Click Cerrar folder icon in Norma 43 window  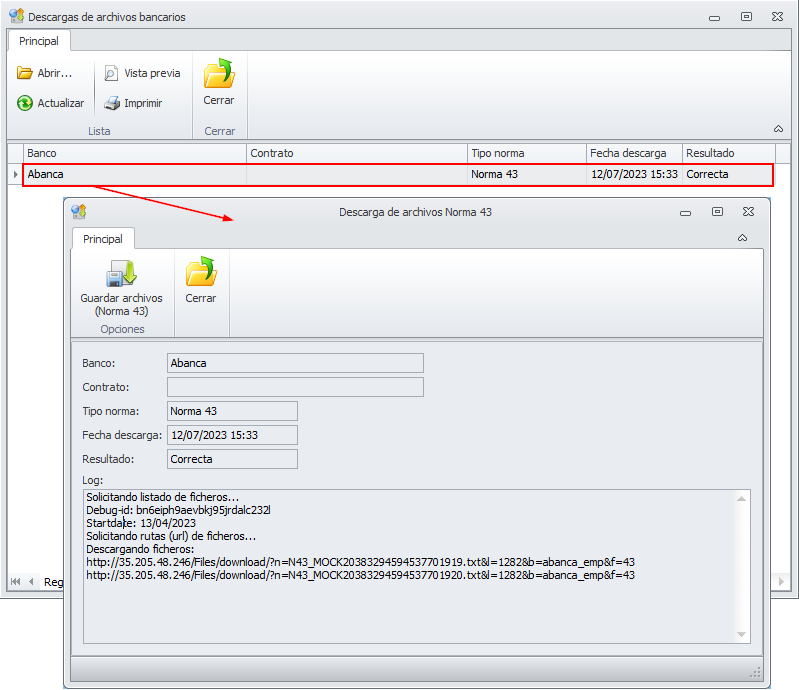[x=201, y=271]
